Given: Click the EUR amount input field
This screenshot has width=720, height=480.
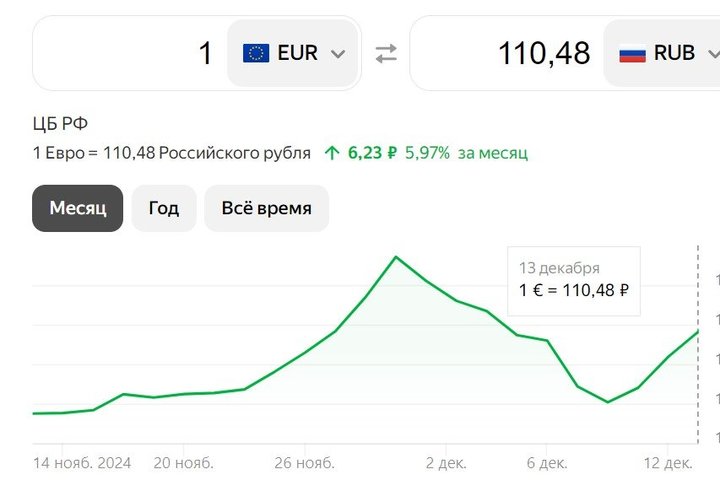Looking at the screenshot, I should [130, 53].
